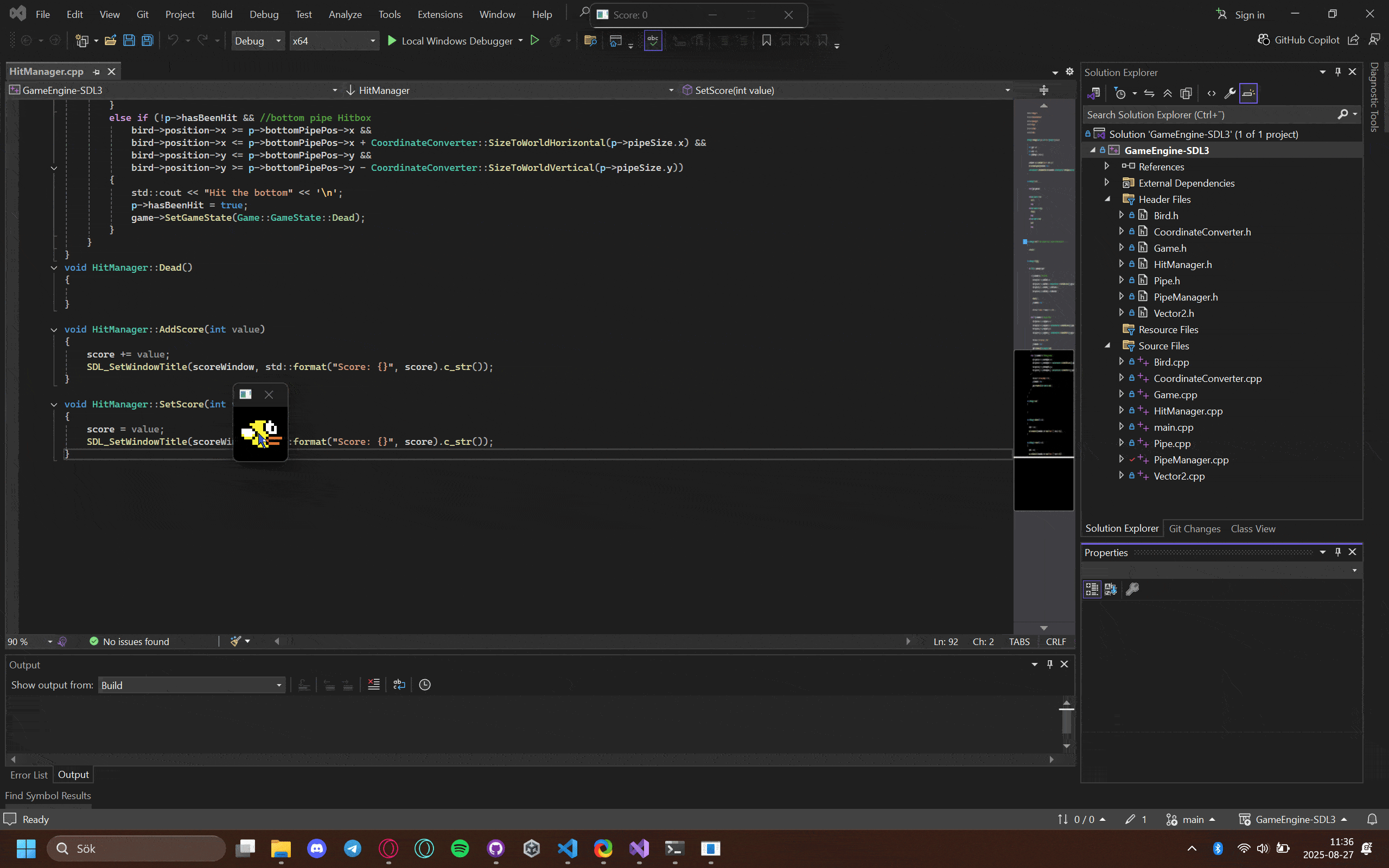Toggle Preview Selected Items in Solution Explorer
1389x868 pixels.
(1248, 93)
